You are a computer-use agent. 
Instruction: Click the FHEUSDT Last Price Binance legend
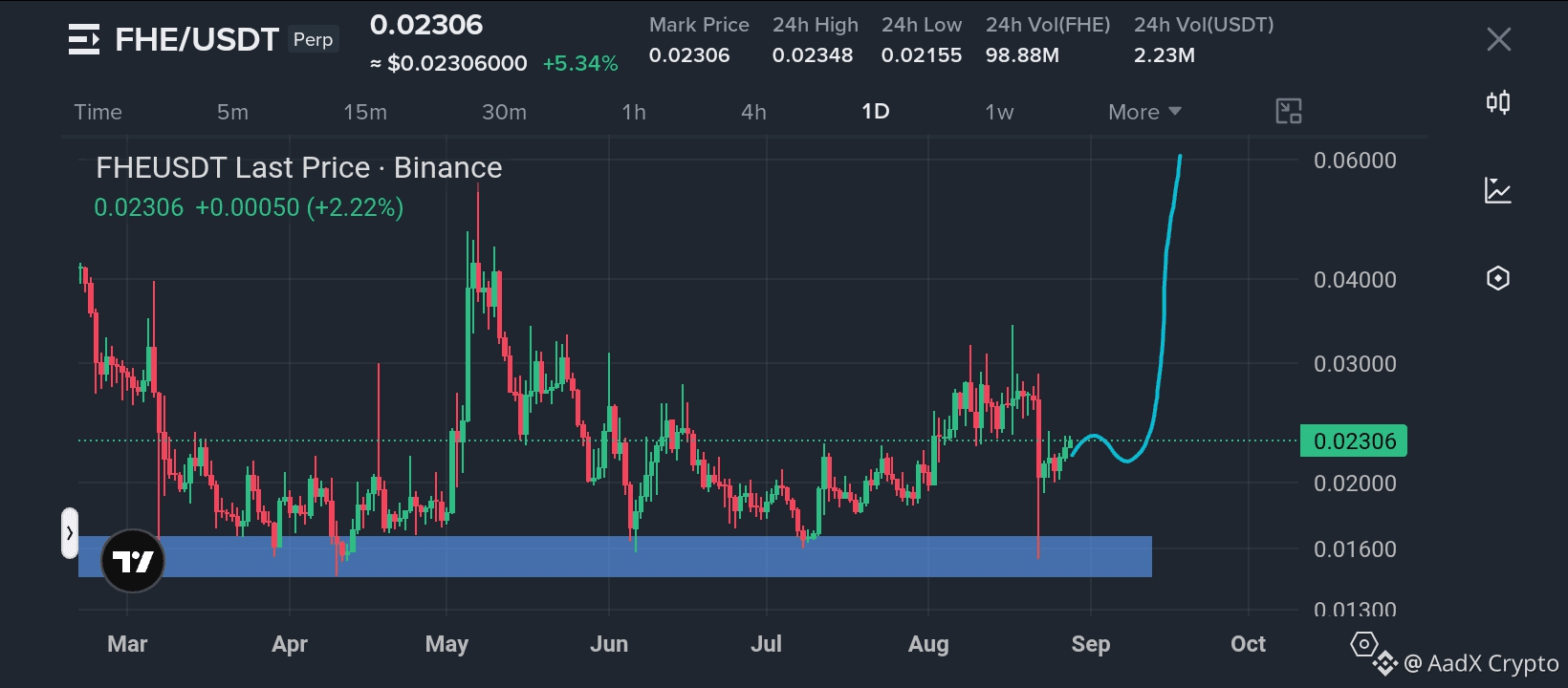299,168
